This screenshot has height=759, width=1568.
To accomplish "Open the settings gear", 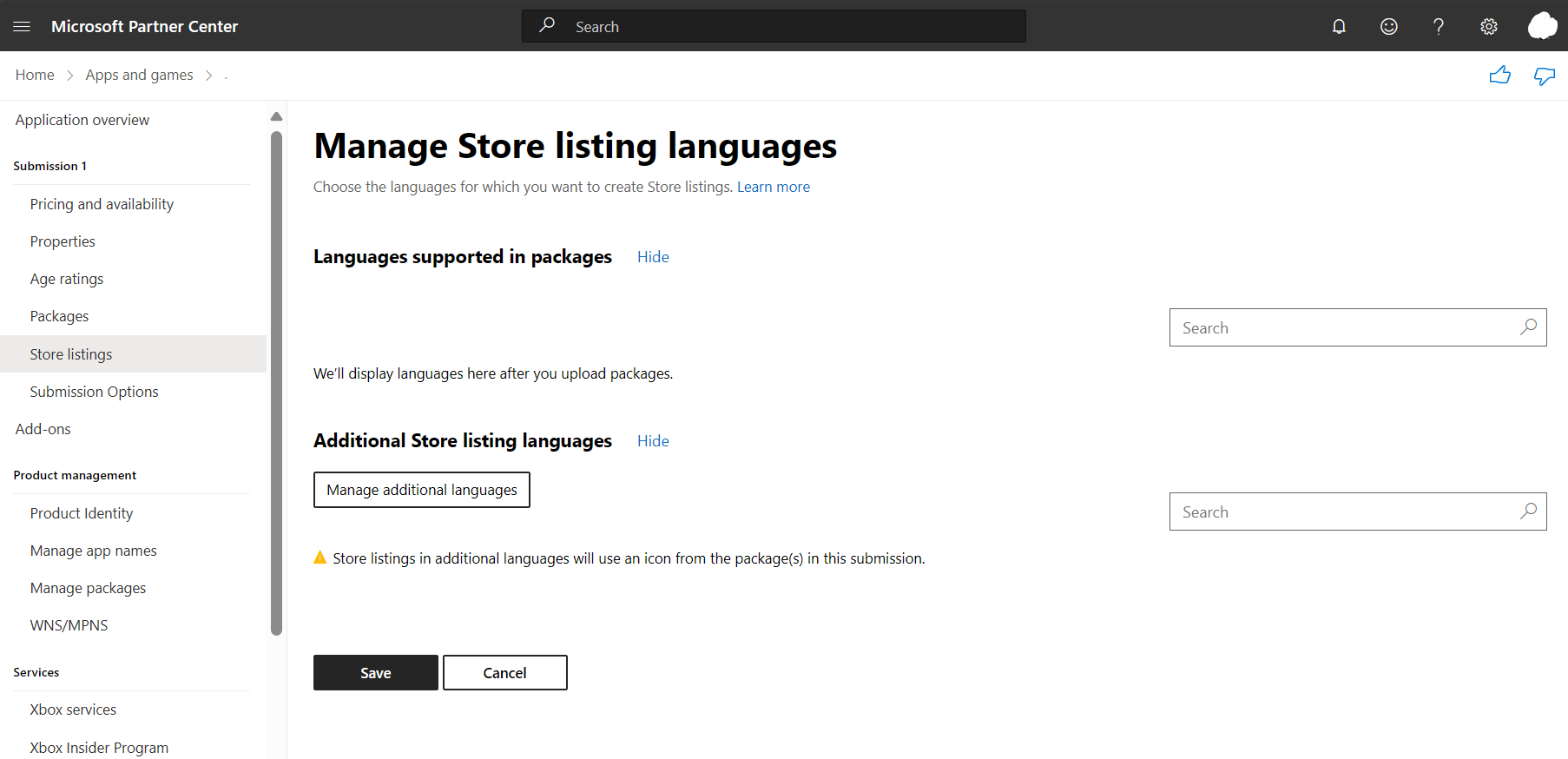I will (1489, 27).
